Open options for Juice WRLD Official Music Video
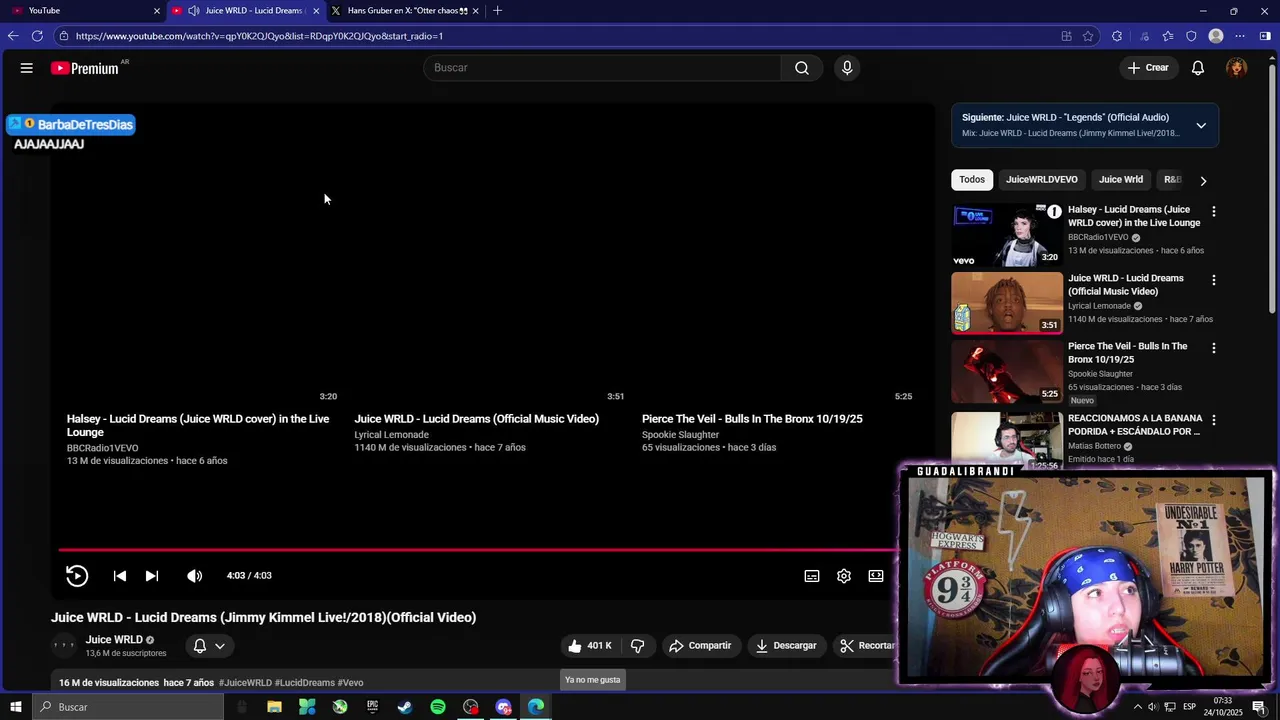The height and width of the screenshot is (720, 1280). click(x=1214, y=280)
